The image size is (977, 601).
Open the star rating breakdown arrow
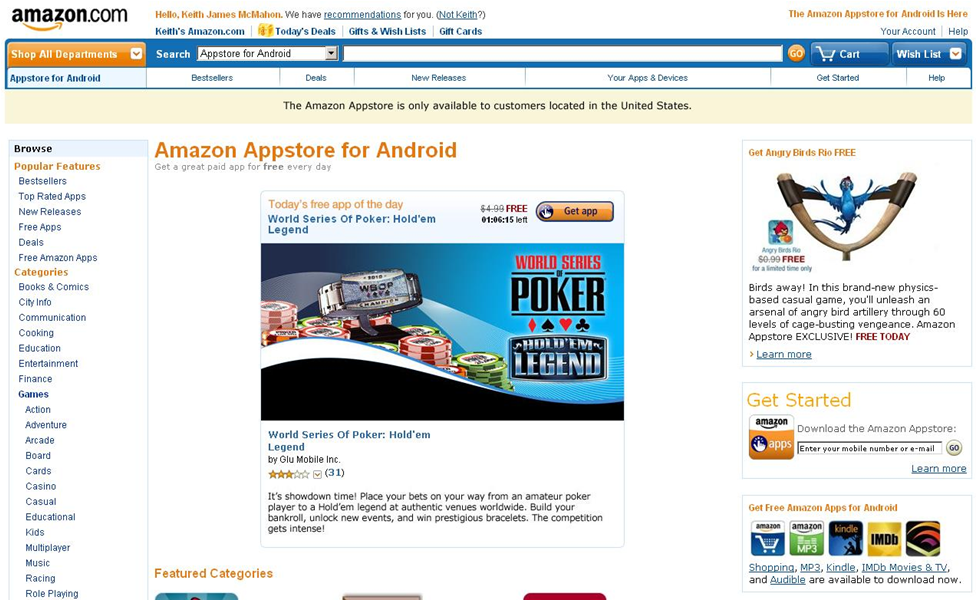point(317,475)
